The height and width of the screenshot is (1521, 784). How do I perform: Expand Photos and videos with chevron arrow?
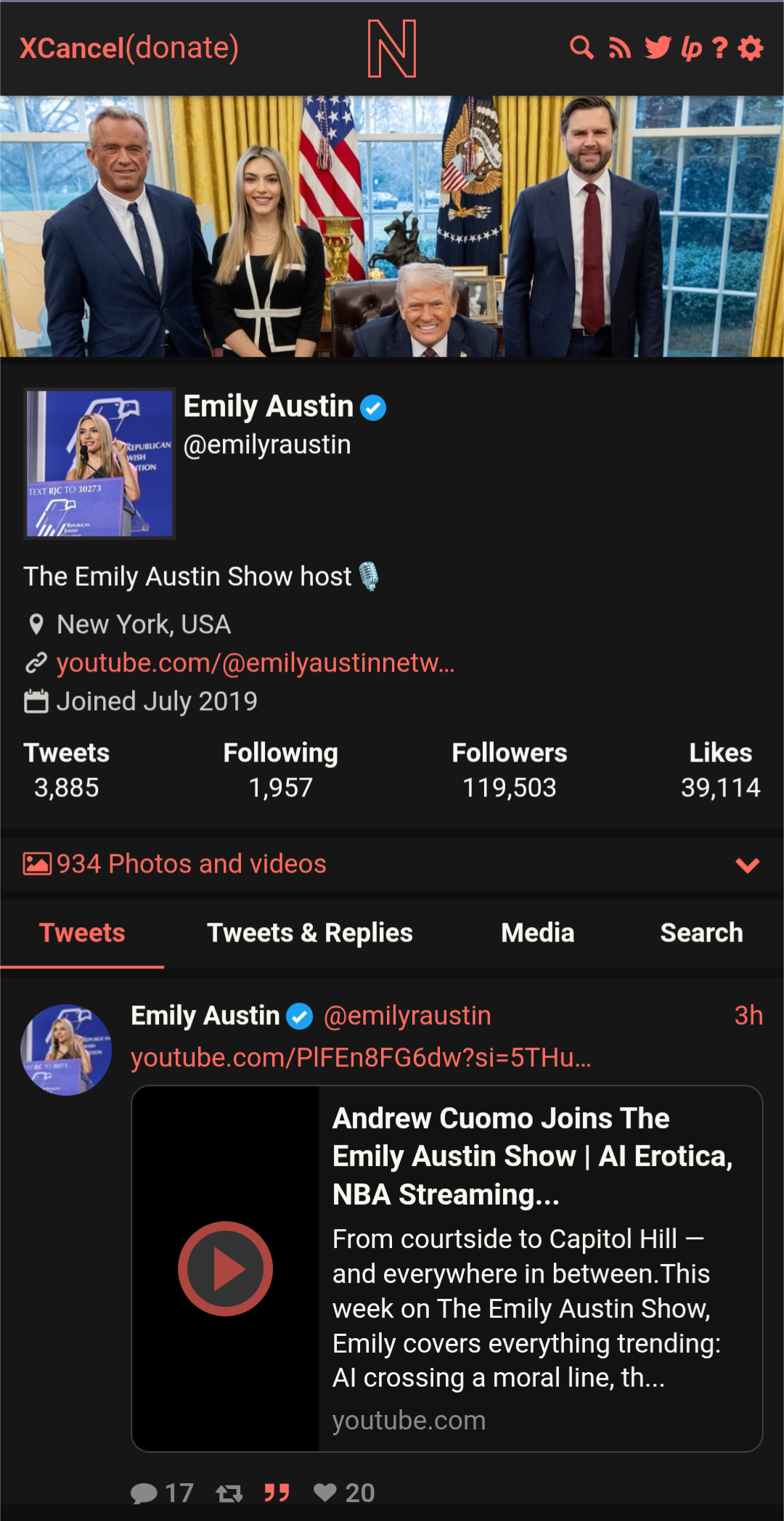tap(747, 865)
